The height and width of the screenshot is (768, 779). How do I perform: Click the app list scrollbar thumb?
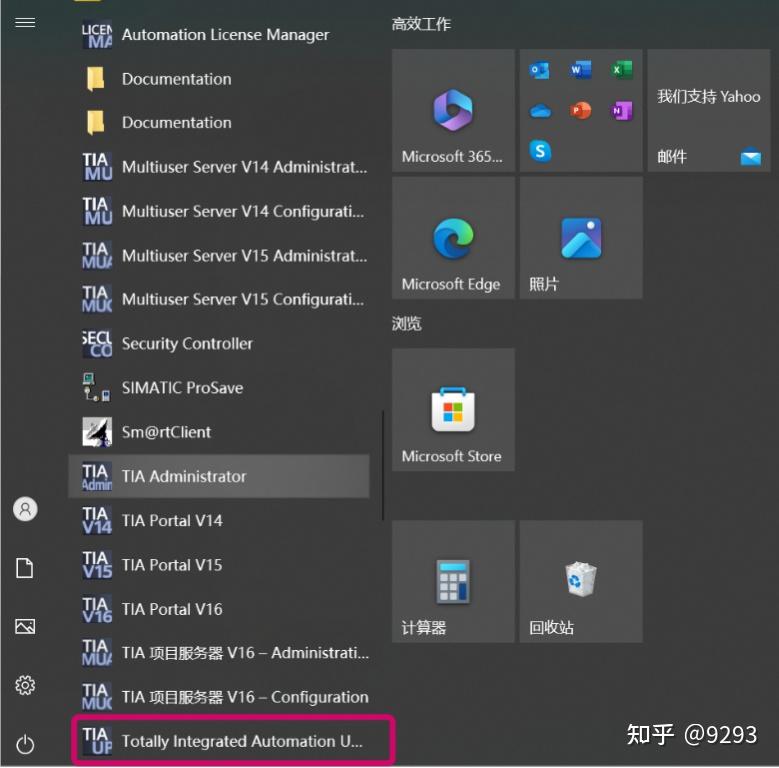point(383,465)
